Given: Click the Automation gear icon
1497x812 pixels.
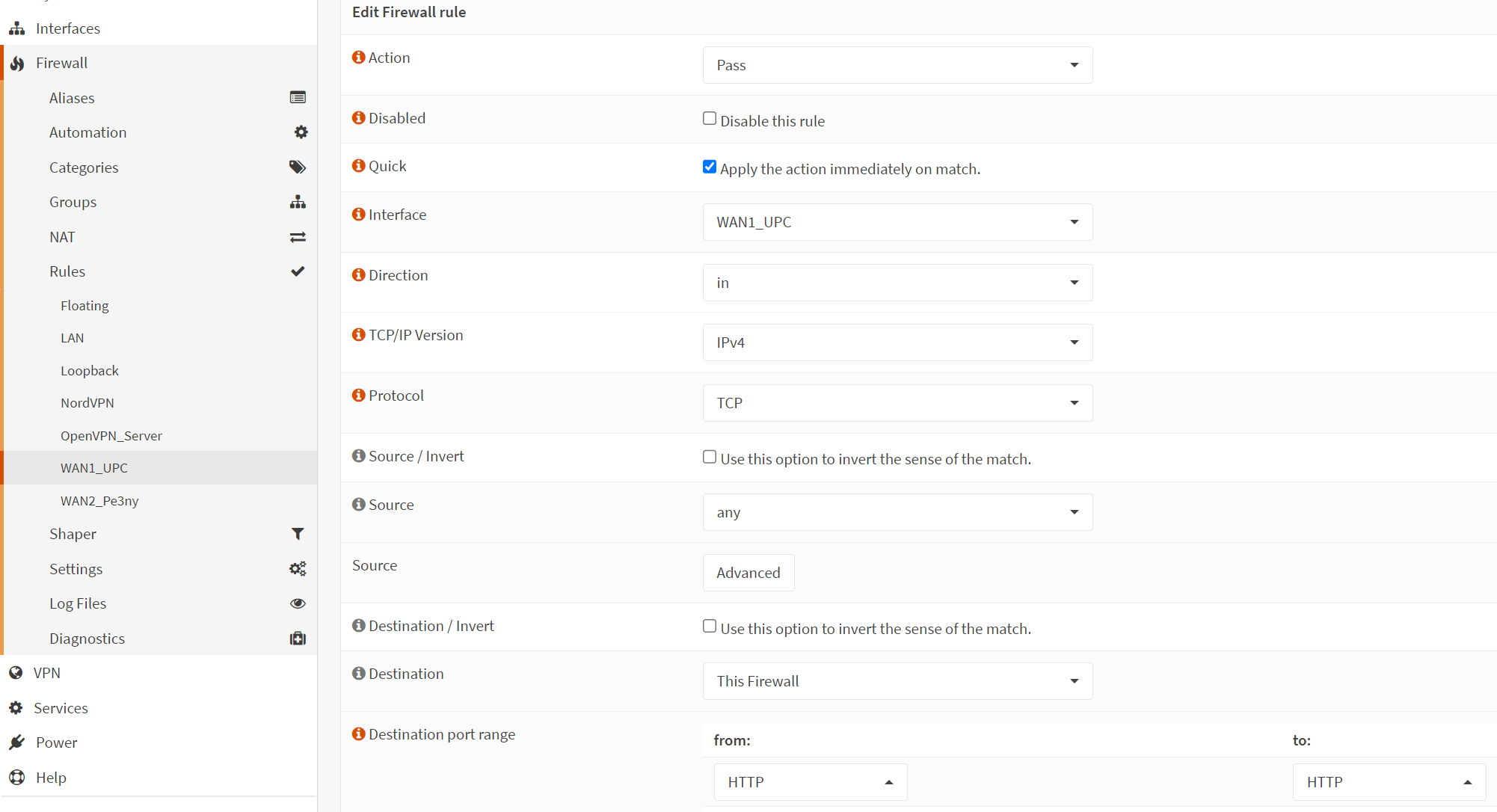Looking at the screenshot, I should point(301,132).
